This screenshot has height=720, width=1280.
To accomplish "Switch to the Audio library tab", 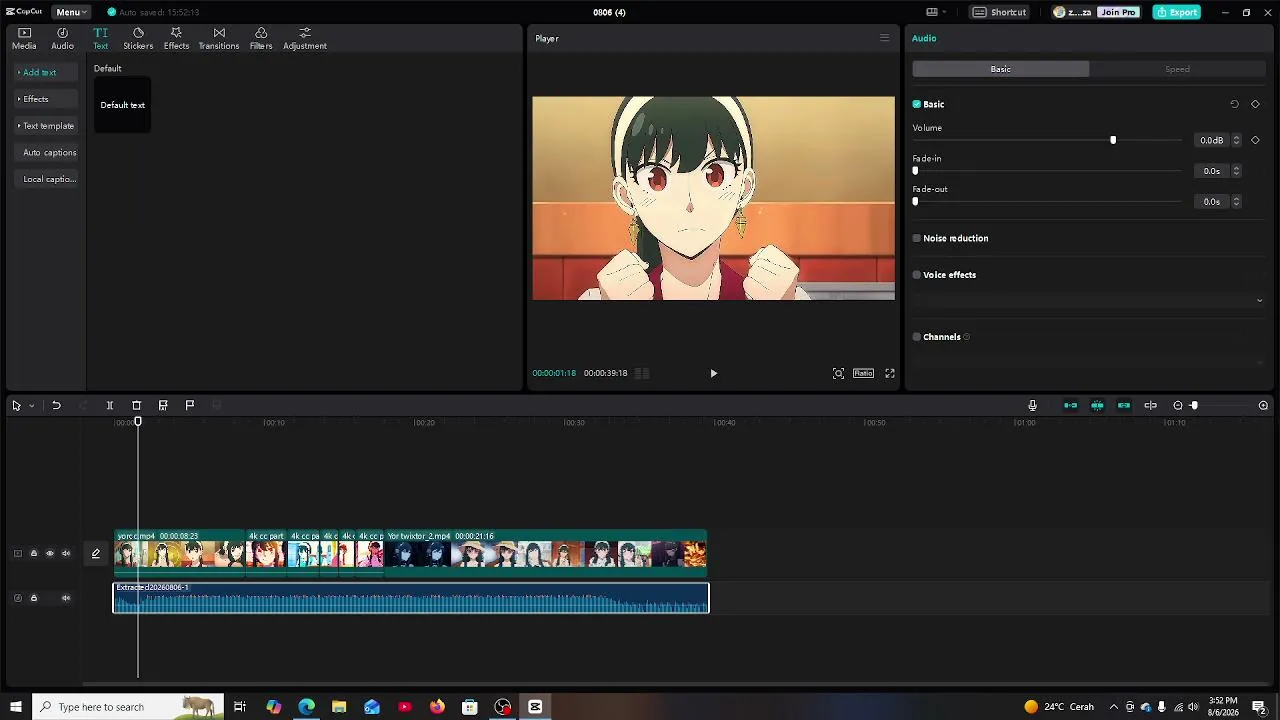I will tap(62, 39).
